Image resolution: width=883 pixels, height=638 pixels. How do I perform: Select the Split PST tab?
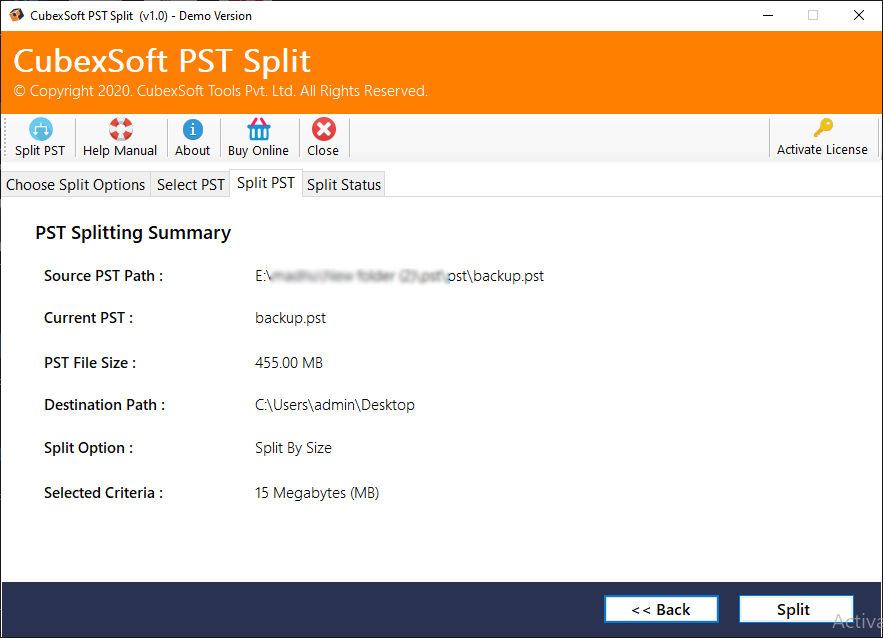266,183
